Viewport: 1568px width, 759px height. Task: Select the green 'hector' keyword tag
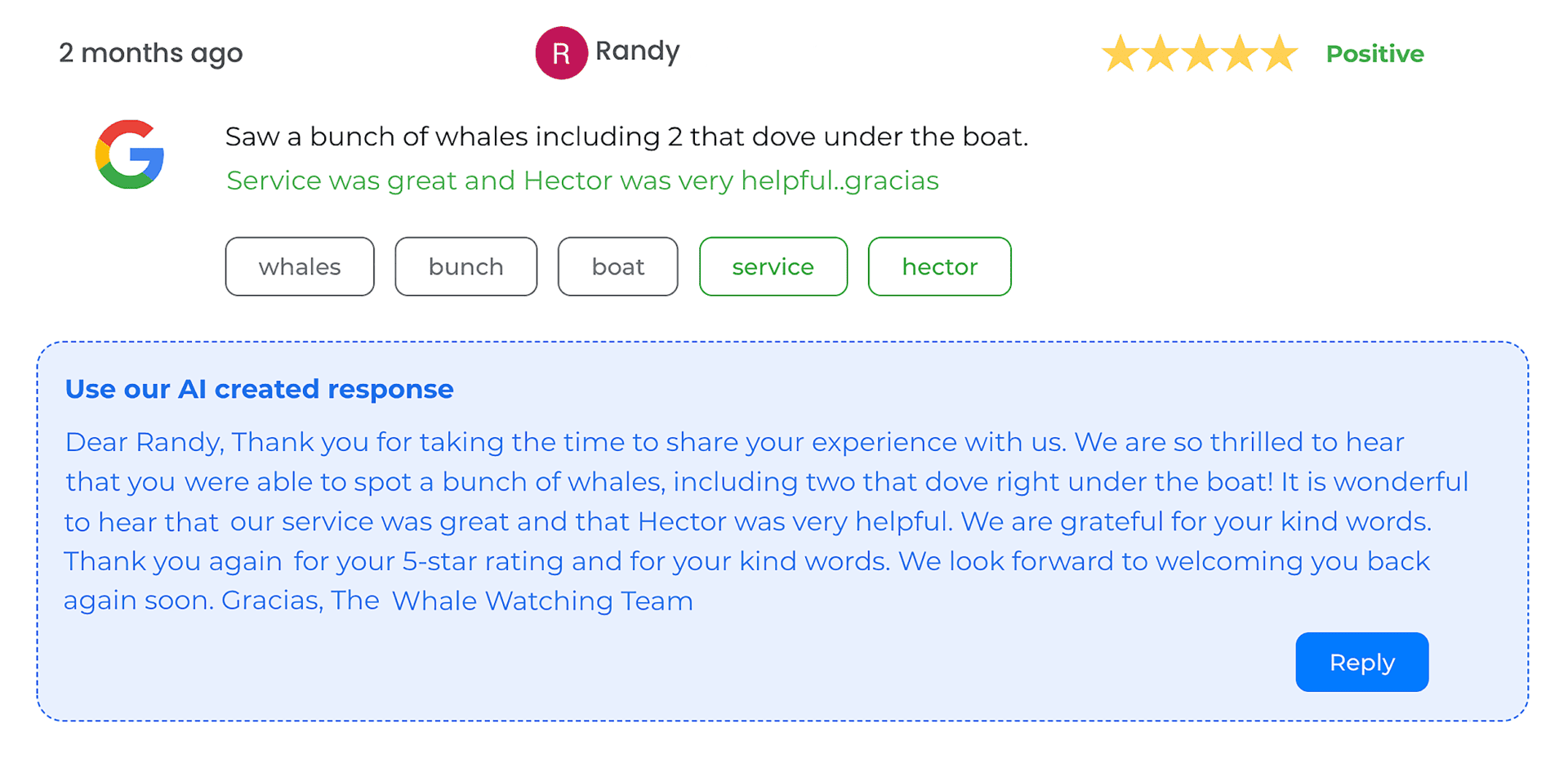tap(939, 266)
